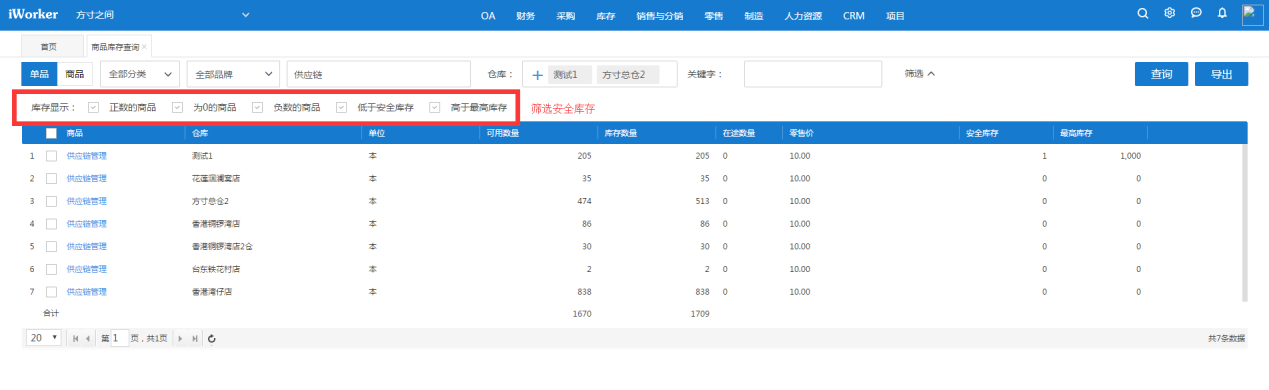Open the OA menu
The image size is (1269, 390).
[488, 16]
